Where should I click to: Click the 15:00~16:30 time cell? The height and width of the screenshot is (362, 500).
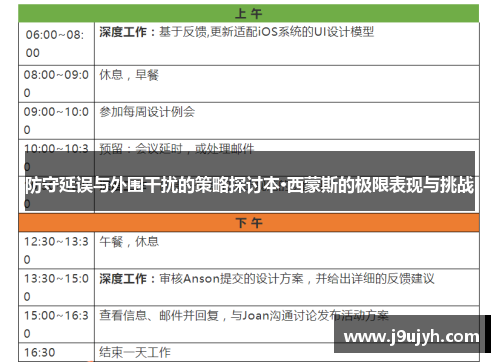[57, 324]
